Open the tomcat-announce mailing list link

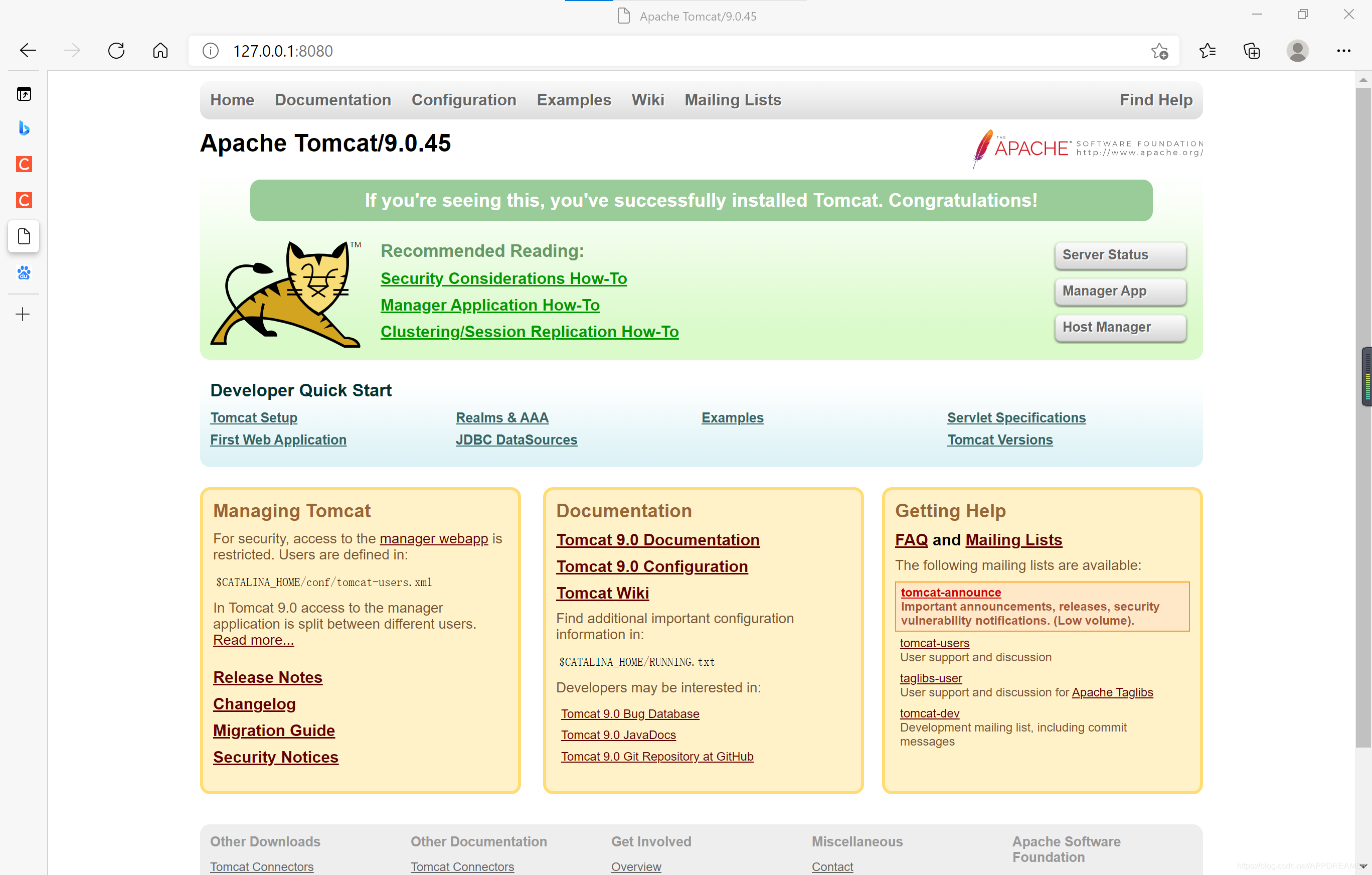click(950, 592)
